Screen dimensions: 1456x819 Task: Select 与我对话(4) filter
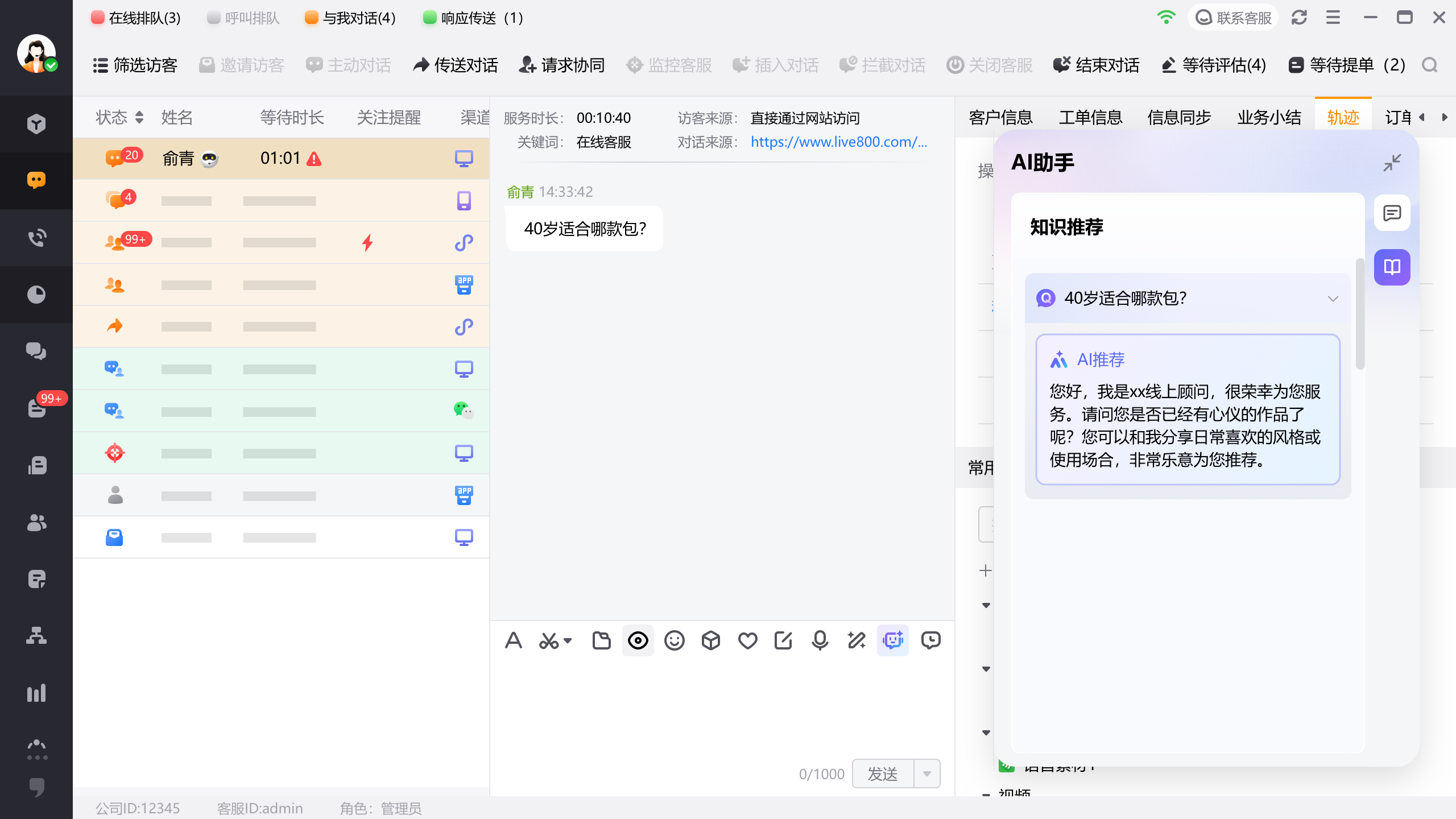pos(350,18)
